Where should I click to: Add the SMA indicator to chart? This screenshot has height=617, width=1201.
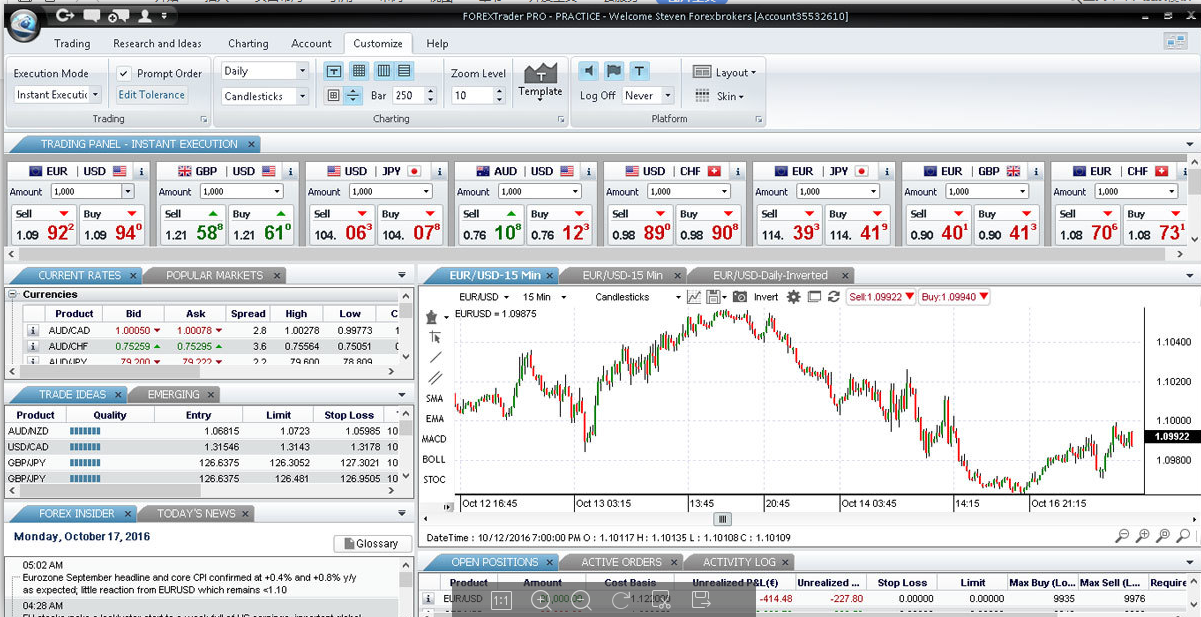(x=435, y=399)
